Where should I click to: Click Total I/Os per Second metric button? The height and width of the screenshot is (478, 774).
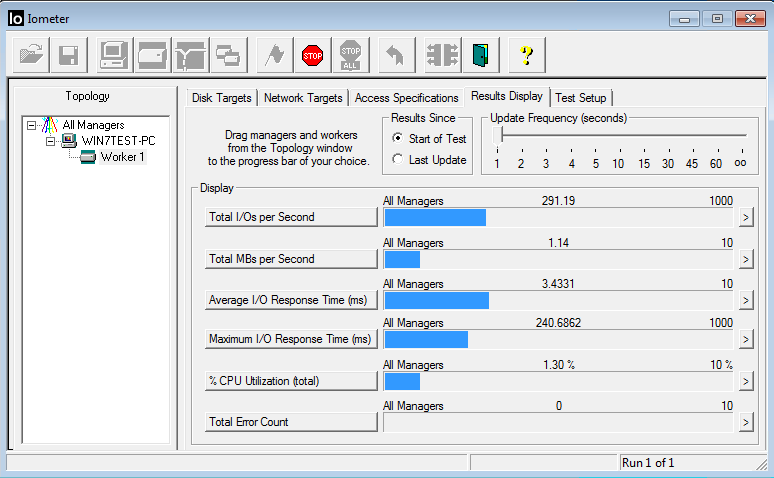[291, 217]
